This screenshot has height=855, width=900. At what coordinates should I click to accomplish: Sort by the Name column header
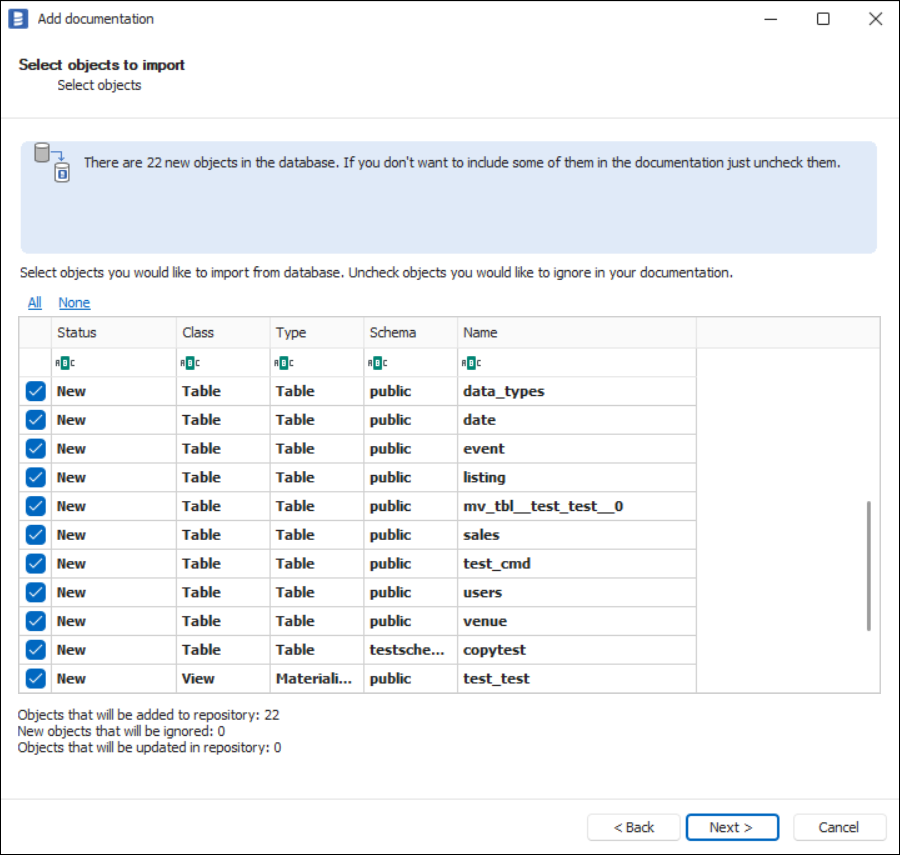pyautogui.click(x=577, y=332)
